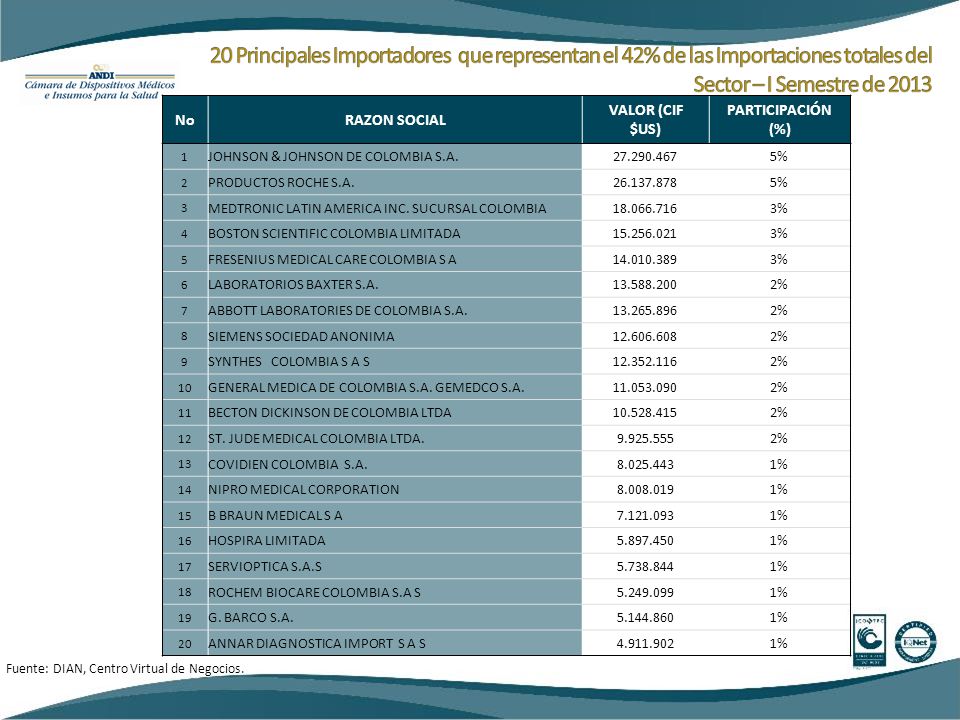
Task: Click the value 8.008.019
Action: click(x=645, y=490)
